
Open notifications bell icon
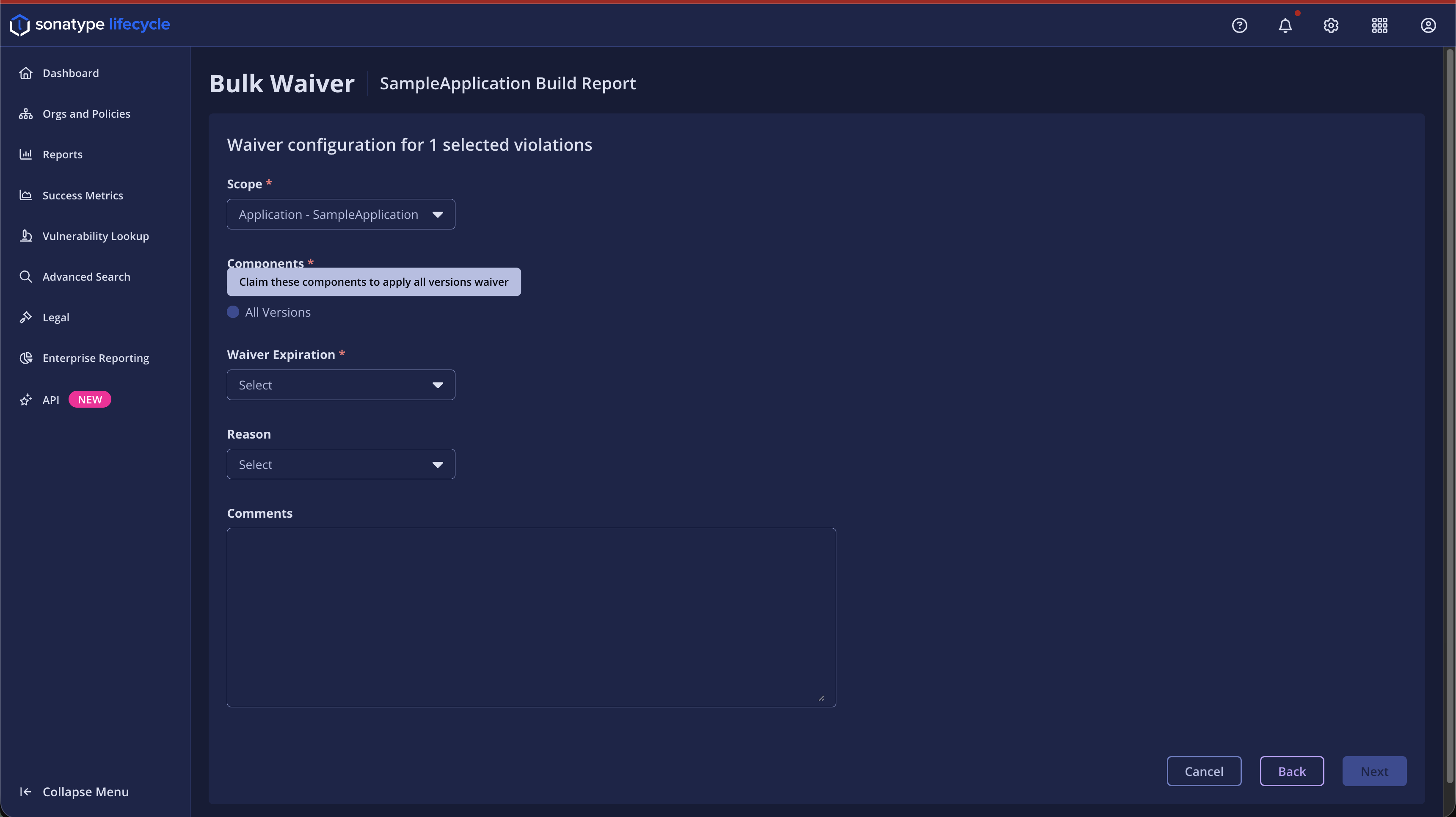(1285, 25)
